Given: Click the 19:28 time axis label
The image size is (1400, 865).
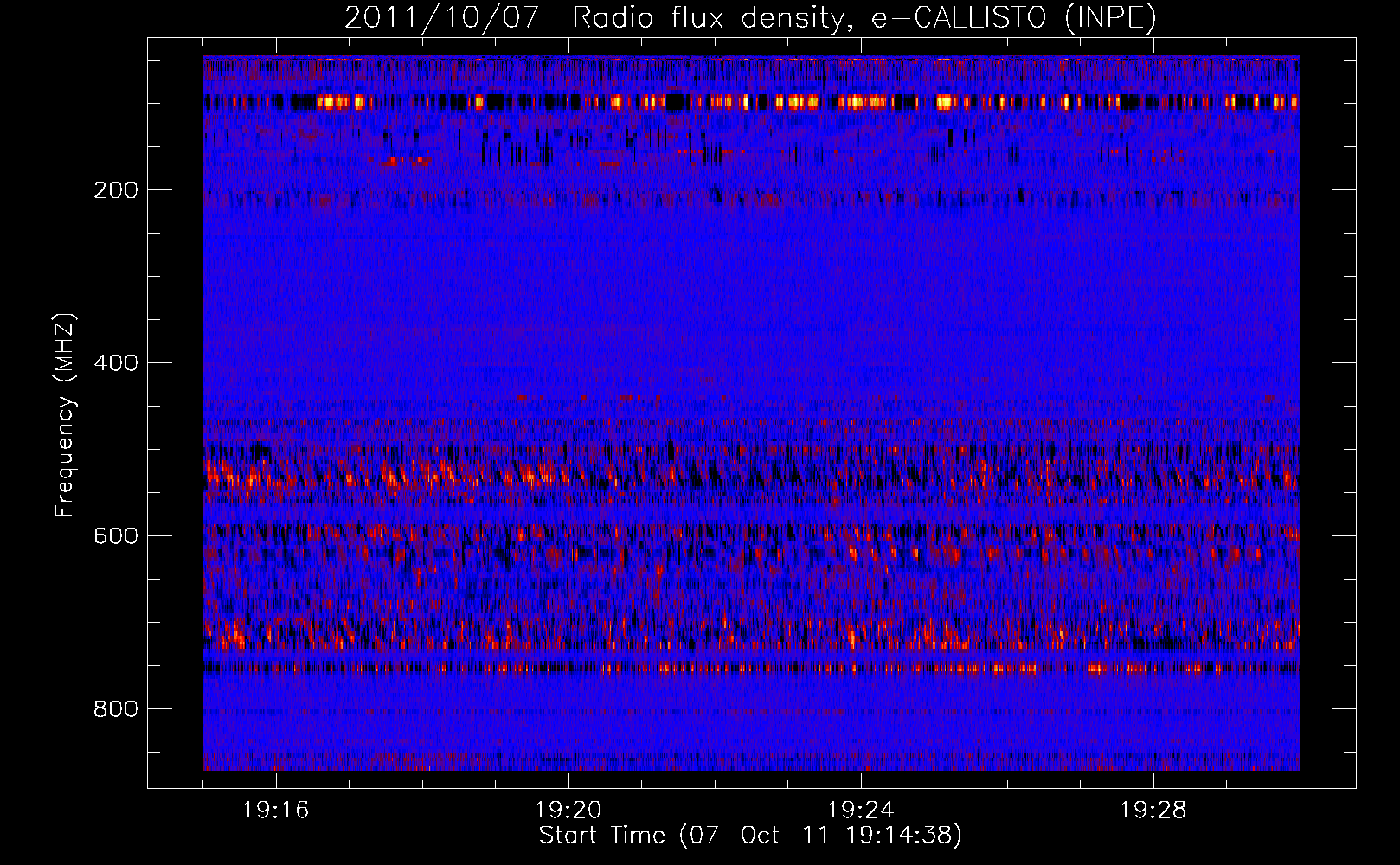Looking at the screenshot, I should click(x=1153, y=811).
